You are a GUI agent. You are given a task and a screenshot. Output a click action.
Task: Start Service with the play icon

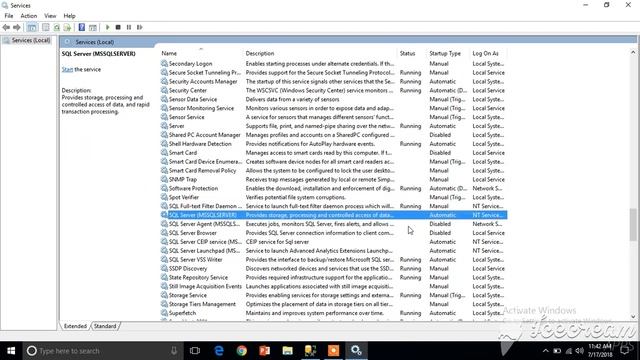108,27
